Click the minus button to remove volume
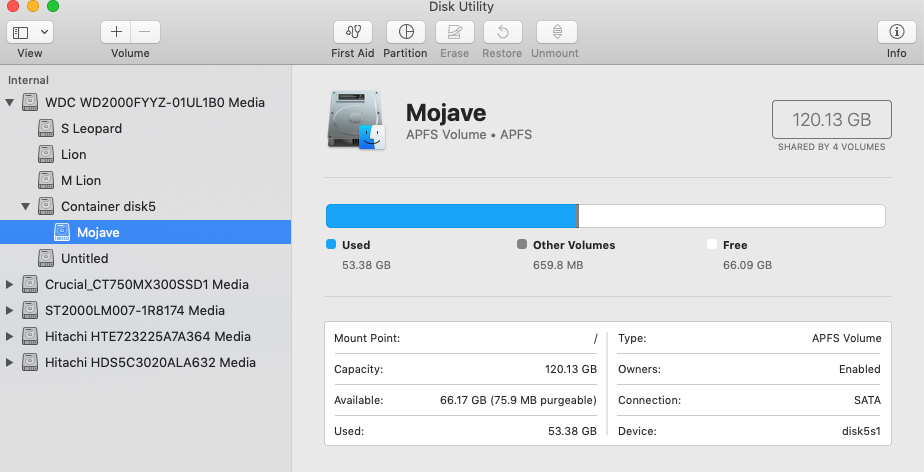The image size is (924, 472). point(146,32)
